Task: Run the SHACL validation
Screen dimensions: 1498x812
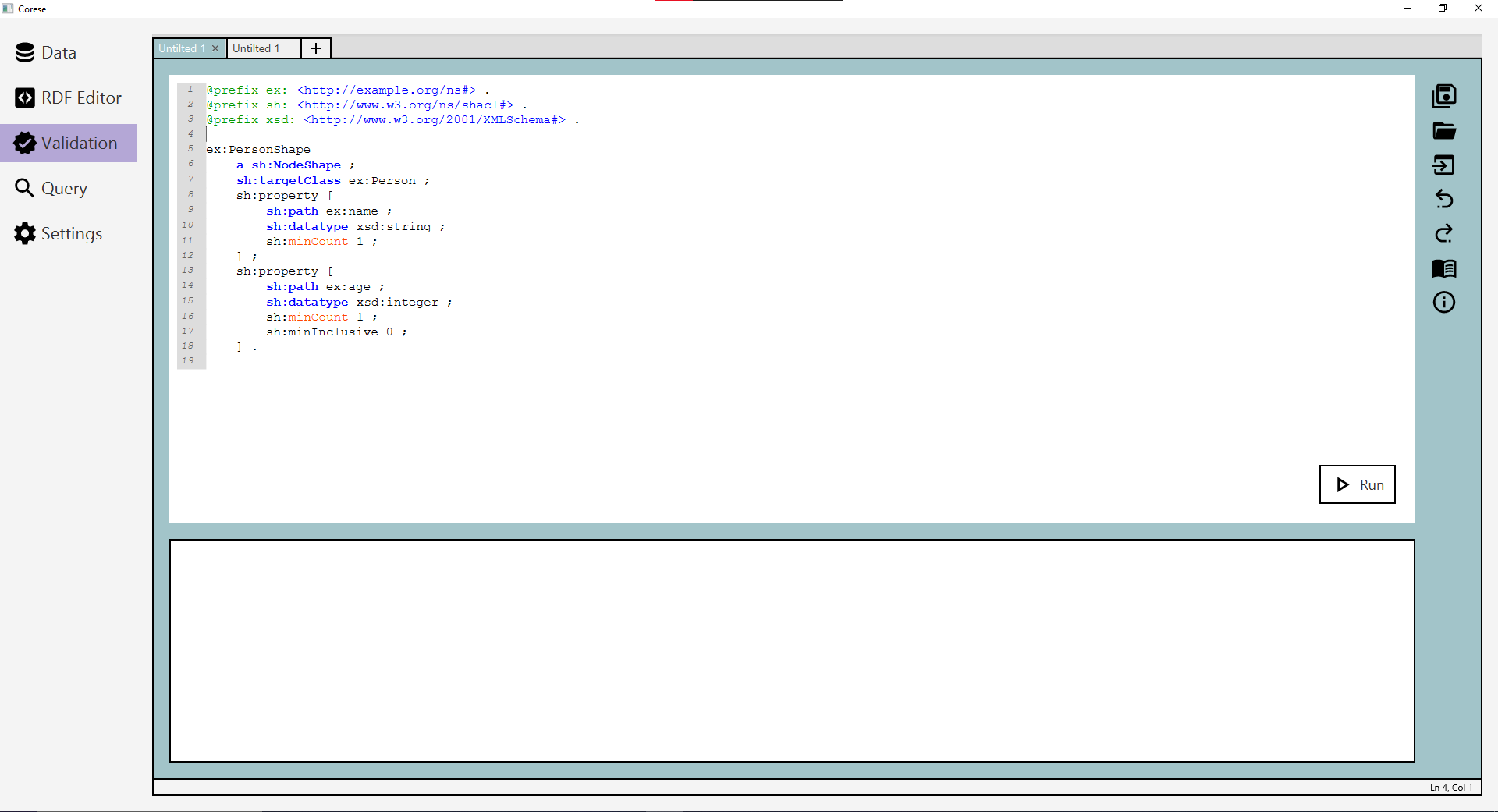Action: tap(1357, 484)
